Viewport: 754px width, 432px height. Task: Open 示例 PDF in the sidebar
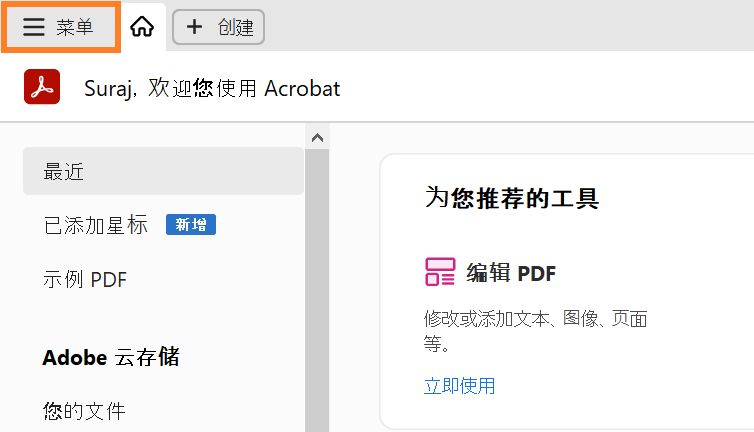(85, 279)
